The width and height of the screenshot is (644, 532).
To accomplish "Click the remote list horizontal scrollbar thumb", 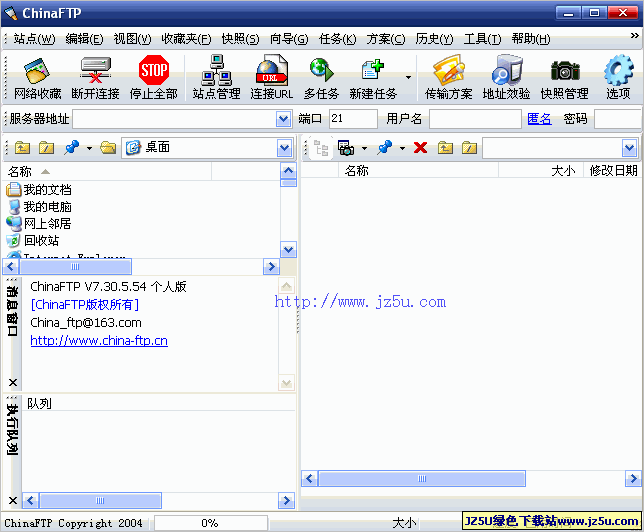I will 422,479.
